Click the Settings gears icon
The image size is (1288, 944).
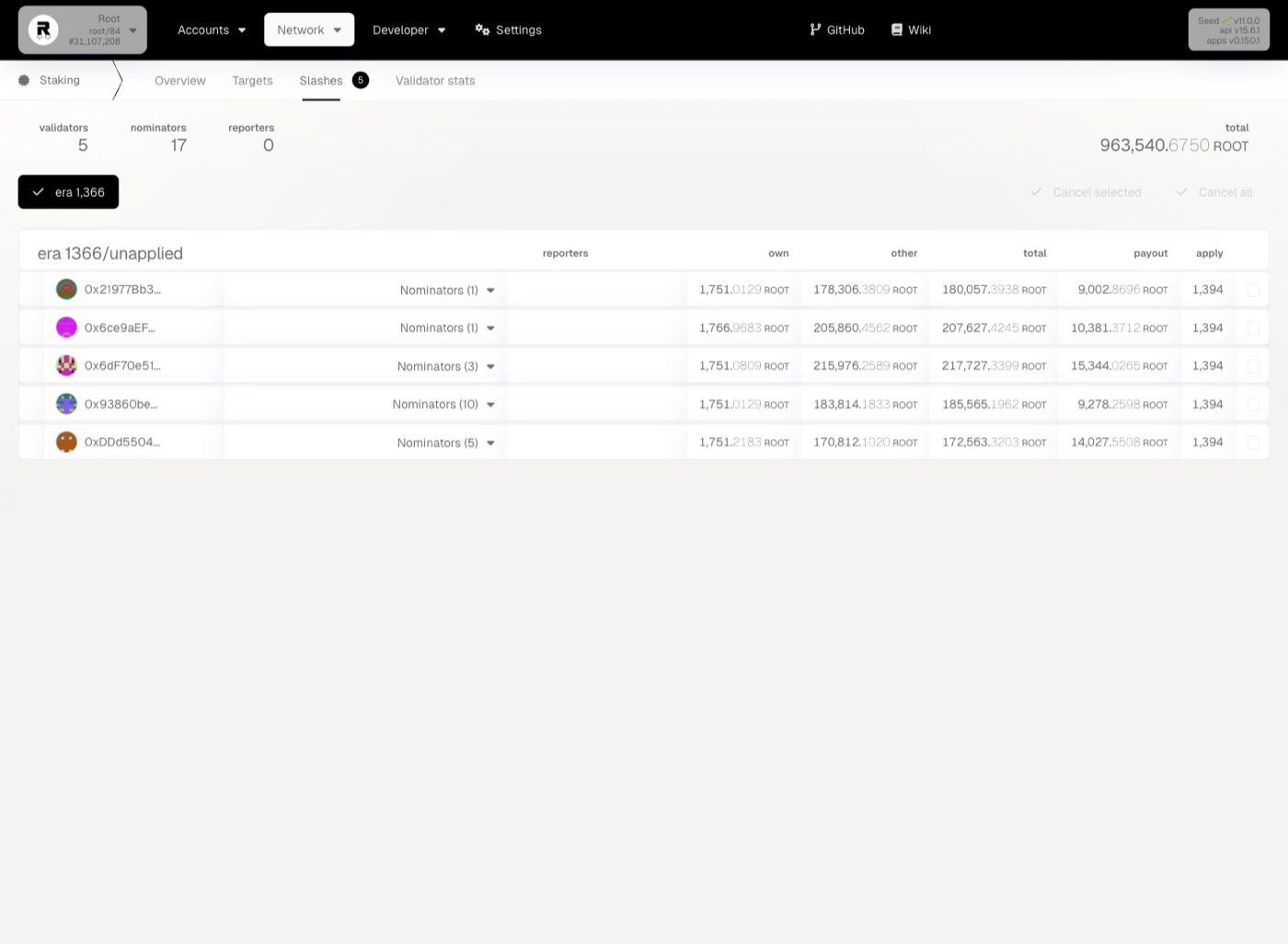click(482, 29)
